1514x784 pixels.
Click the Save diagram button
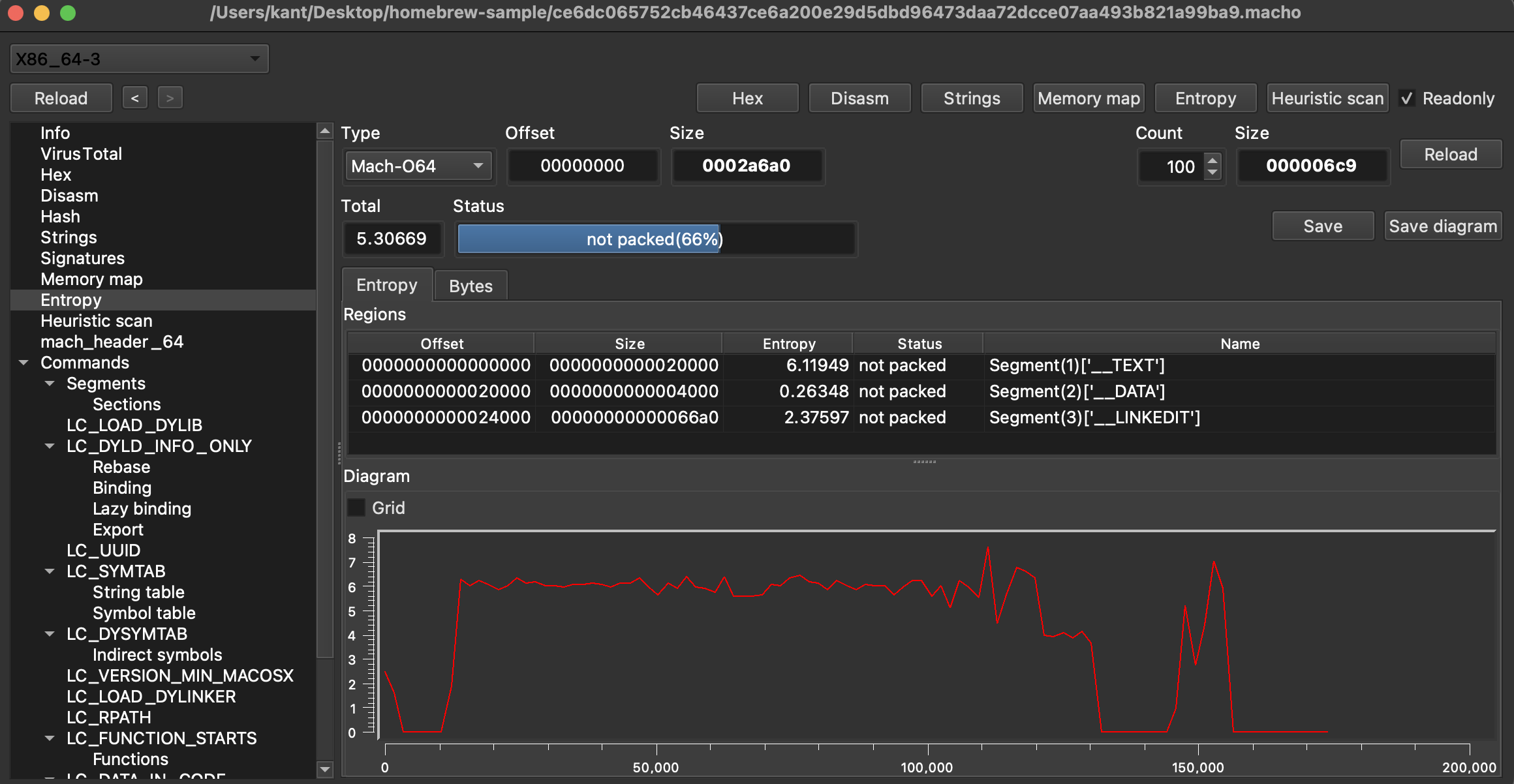(1443, 226)
